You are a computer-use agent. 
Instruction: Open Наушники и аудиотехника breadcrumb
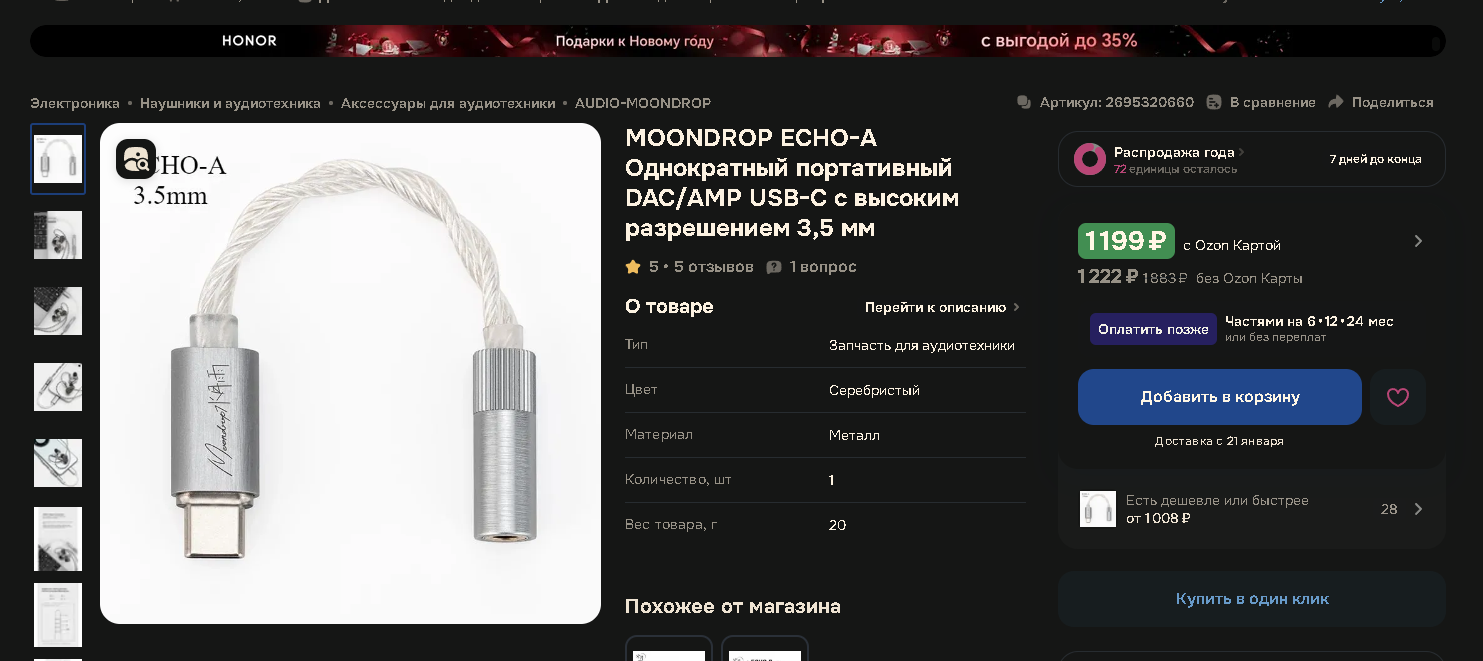[230, 103]
